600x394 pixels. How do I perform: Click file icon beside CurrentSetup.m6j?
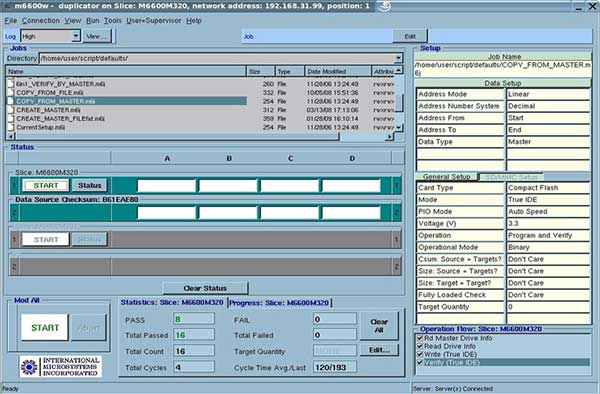11,127
